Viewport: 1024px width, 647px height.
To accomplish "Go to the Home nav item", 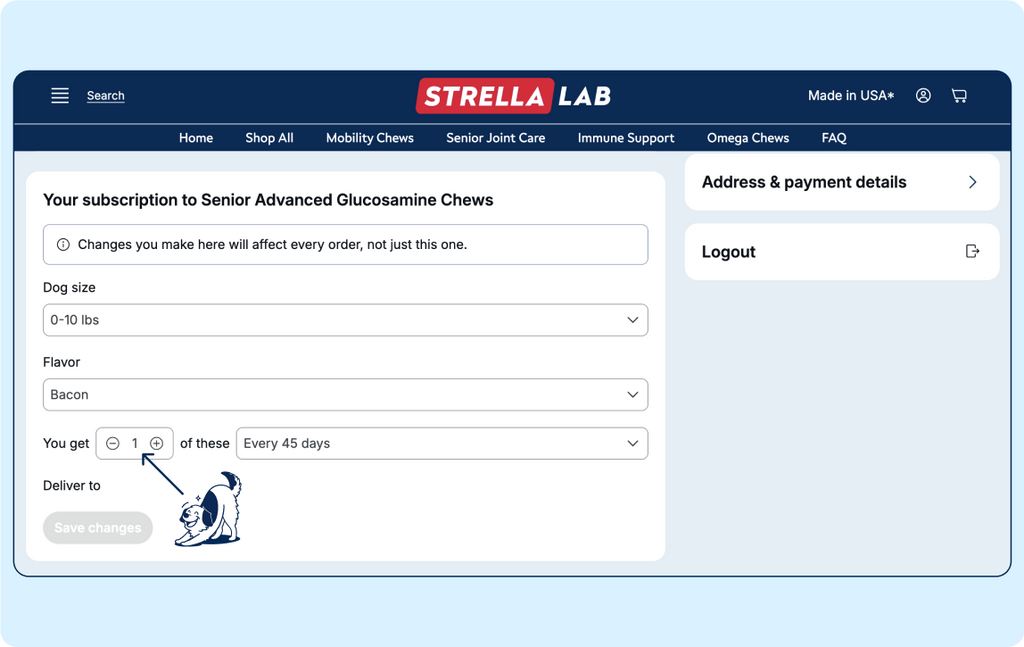I will tap(196, 138).
